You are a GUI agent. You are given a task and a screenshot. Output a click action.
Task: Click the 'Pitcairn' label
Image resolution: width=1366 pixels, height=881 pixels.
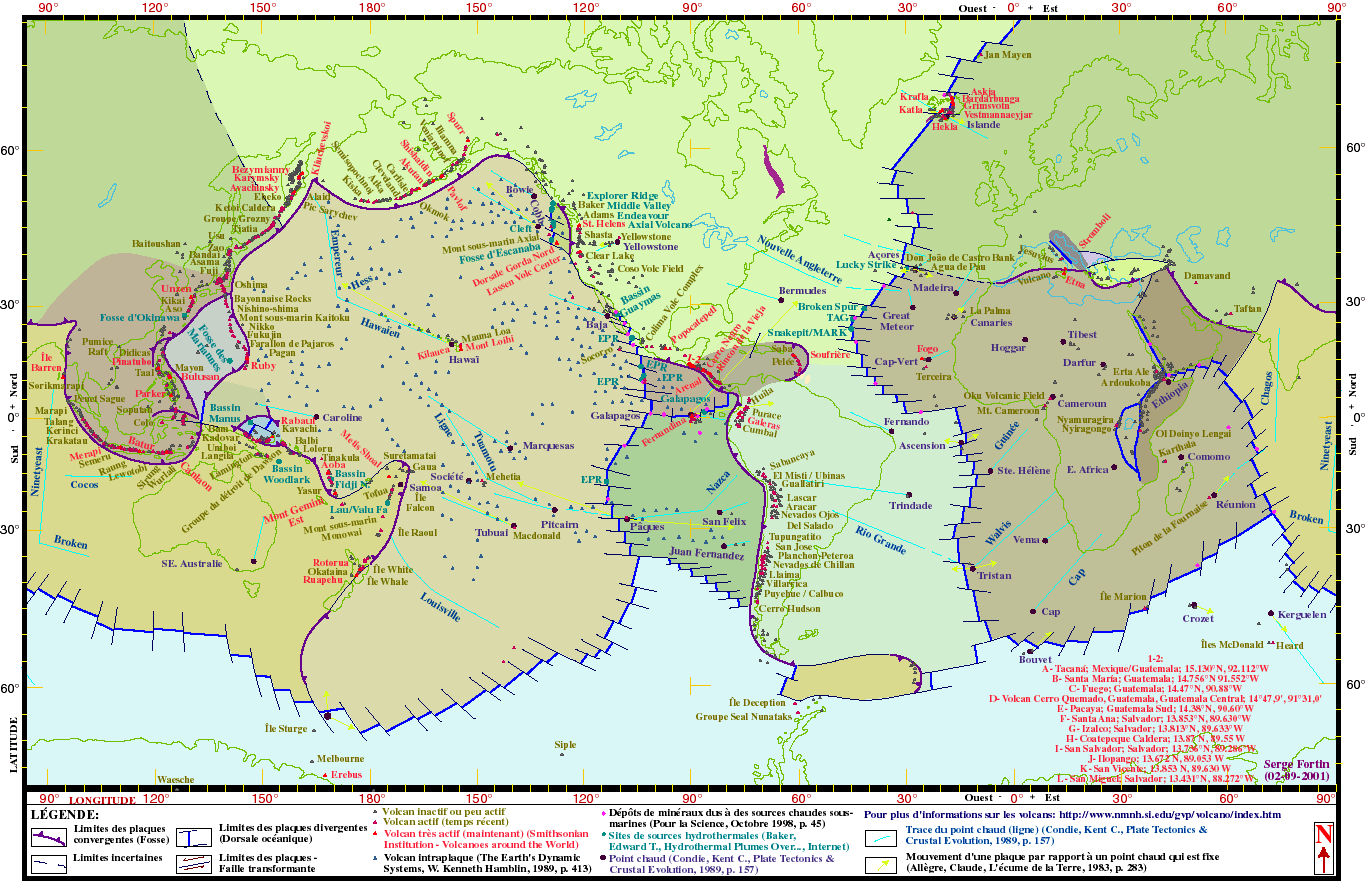point(560,524)
